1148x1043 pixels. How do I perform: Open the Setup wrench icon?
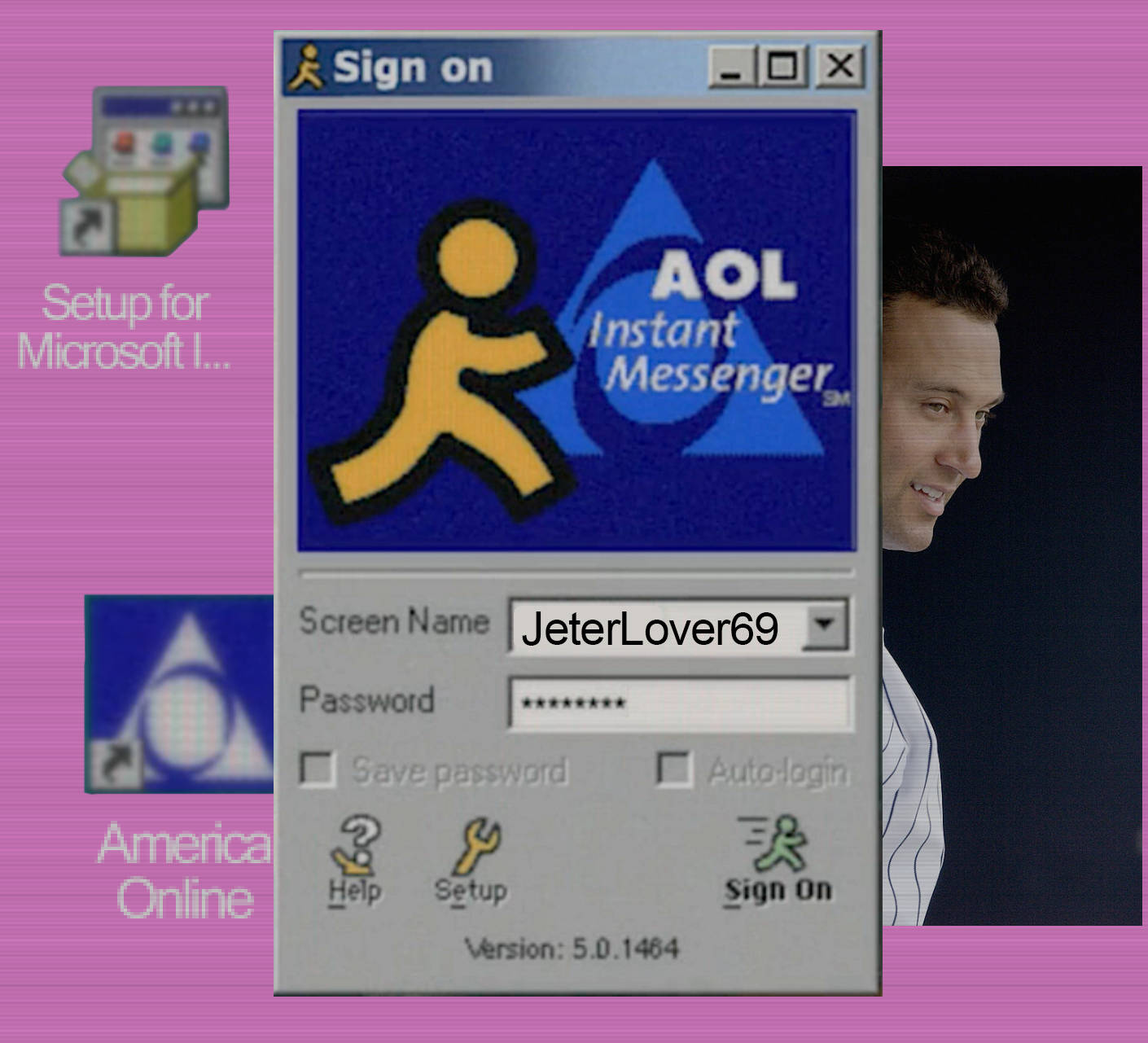point(471,861)
